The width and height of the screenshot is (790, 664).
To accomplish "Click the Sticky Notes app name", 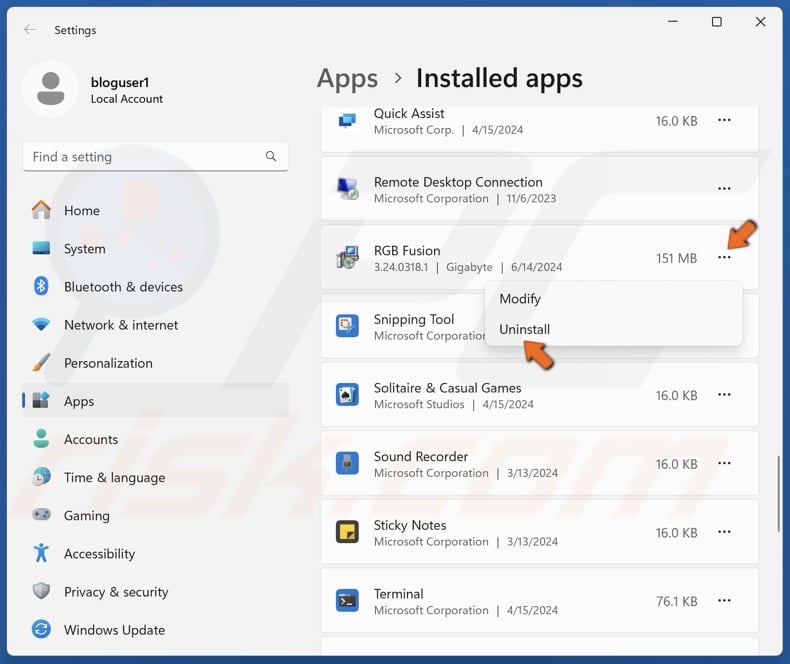I will (x=410, y=525).
